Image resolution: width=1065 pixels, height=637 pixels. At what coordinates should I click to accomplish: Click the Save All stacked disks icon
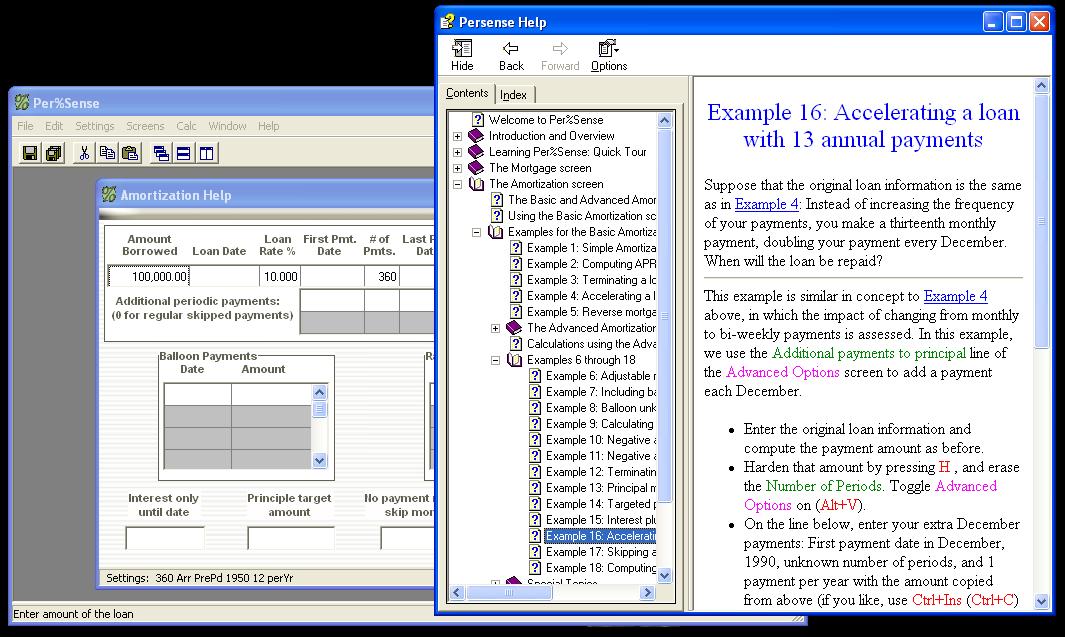[x=54, y=153]
